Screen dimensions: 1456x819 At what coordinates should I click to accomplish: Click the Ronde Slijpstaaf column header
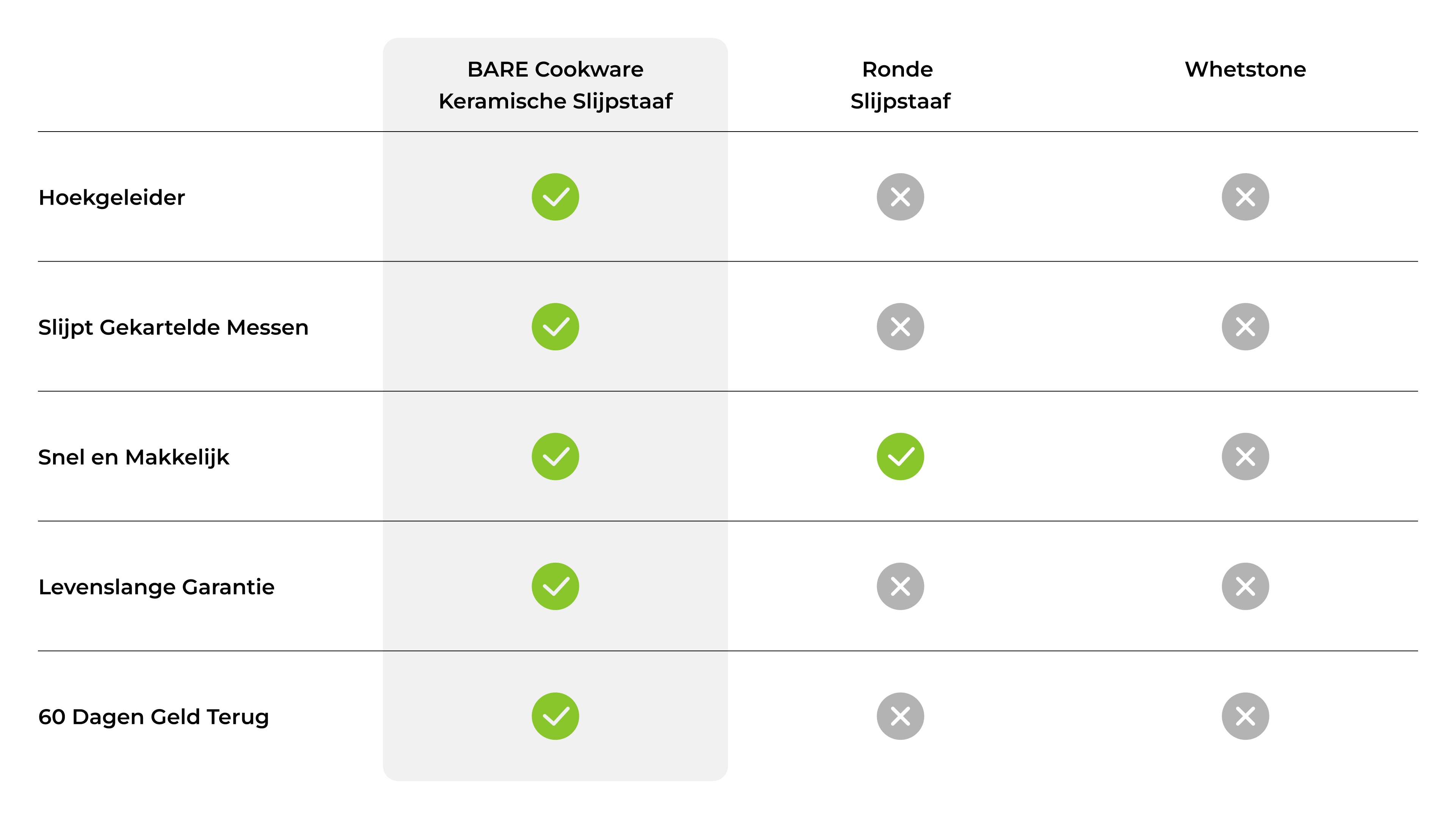(900, 85)
